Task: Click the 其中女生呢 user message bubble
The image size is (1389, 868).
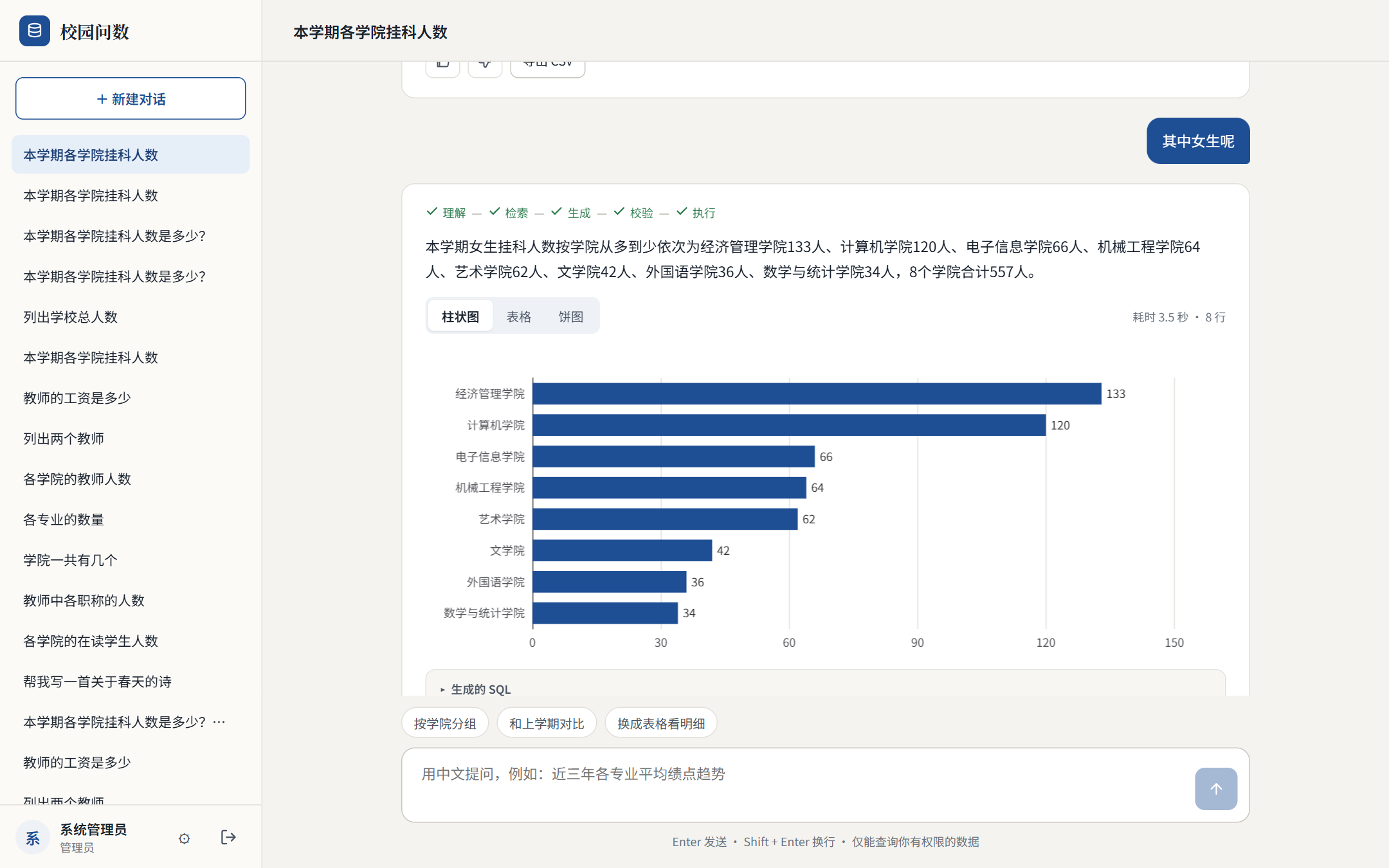Action: pyautogui.click(x=1198, y=141)
